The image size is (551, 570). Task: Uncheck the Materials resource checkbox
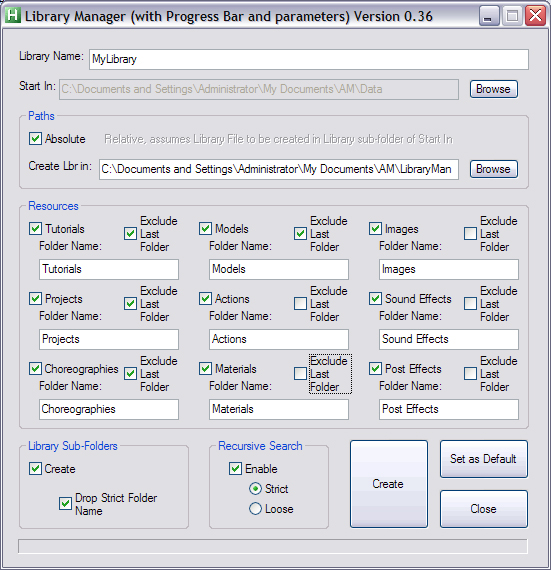click(x=205, y=369)
